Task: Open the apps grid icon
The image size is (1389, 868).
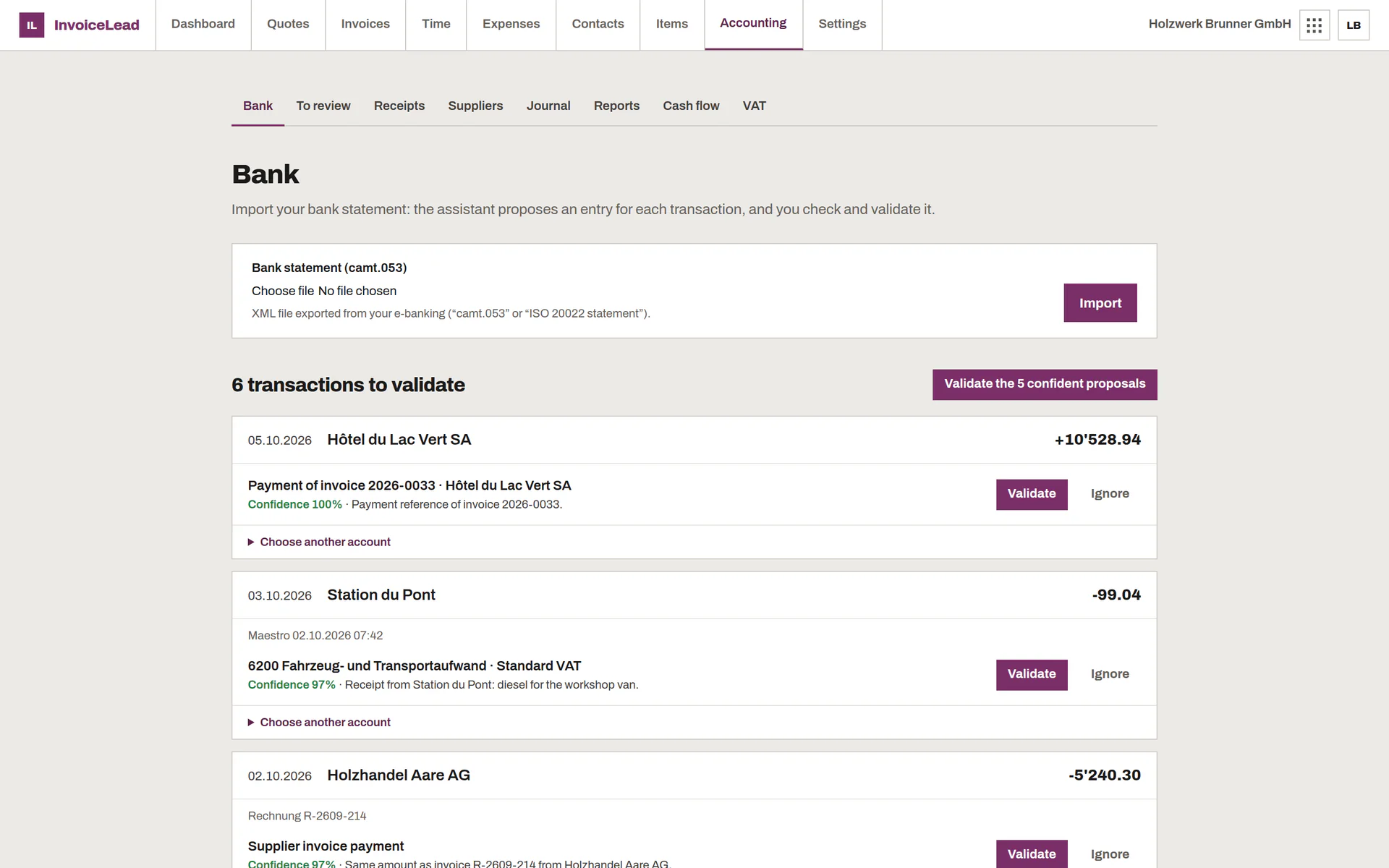Action: pos(1314,25)
